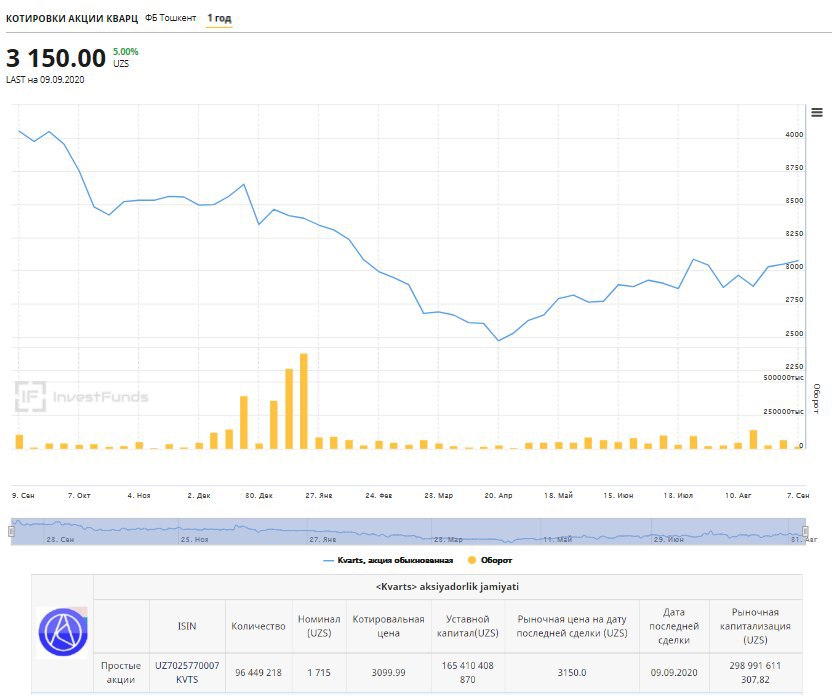The image size is (836, 700).
Task: Click the '3 150.00' last price value
Action: (56, 58)
